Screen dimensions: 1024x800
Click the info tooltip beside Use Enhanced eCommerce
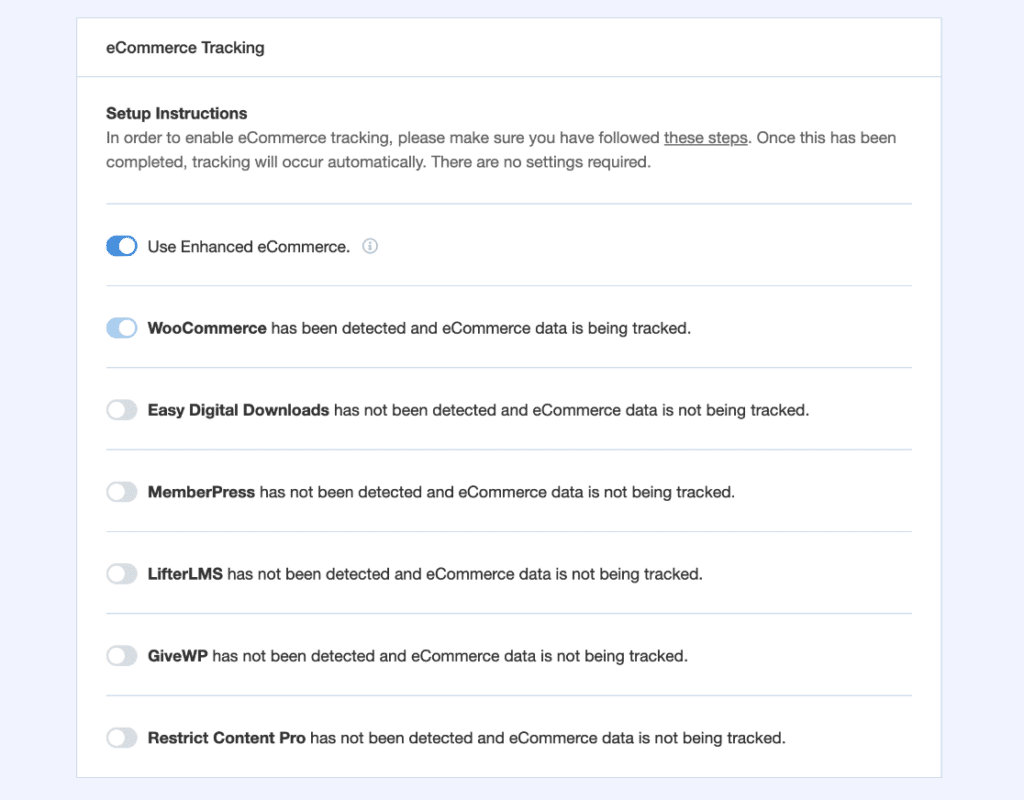point(370,246)
